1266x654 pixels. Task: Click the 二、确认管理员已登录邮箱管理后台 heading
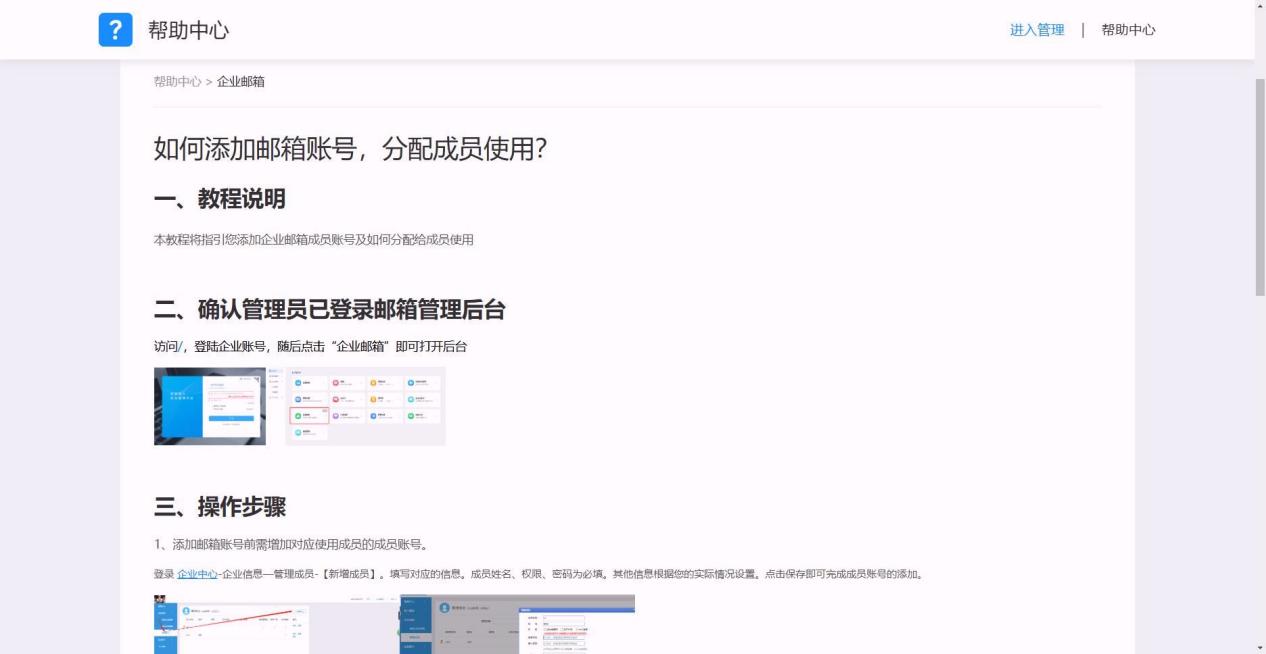pyautogui.click(x=330, y=310)
